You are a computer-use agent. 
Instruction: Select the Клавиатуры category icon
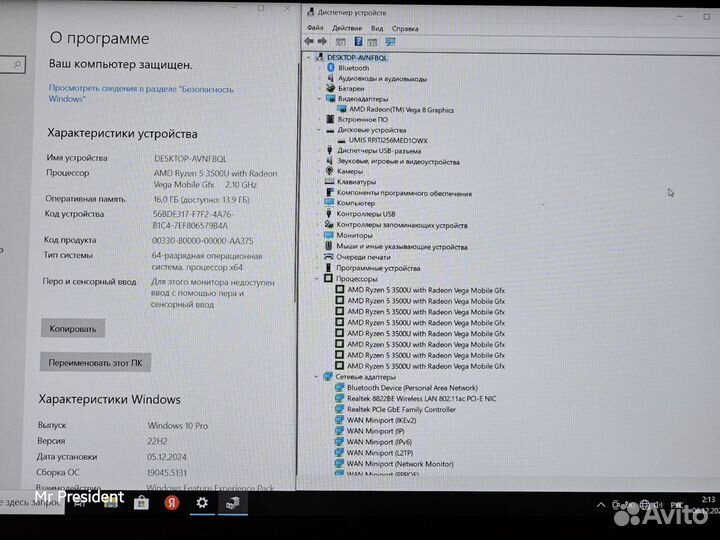pyautogui.click(x=329, y=181)
